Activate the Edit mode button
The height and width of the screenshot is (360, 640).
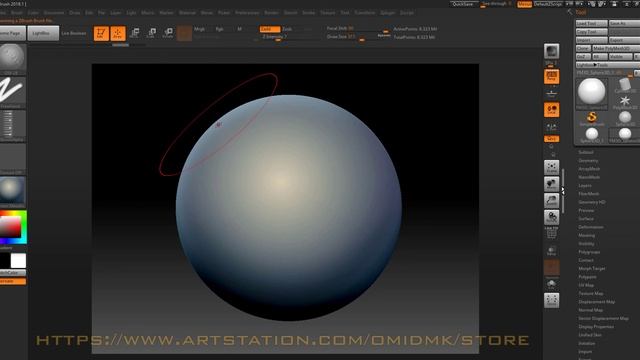click(101, 33)
